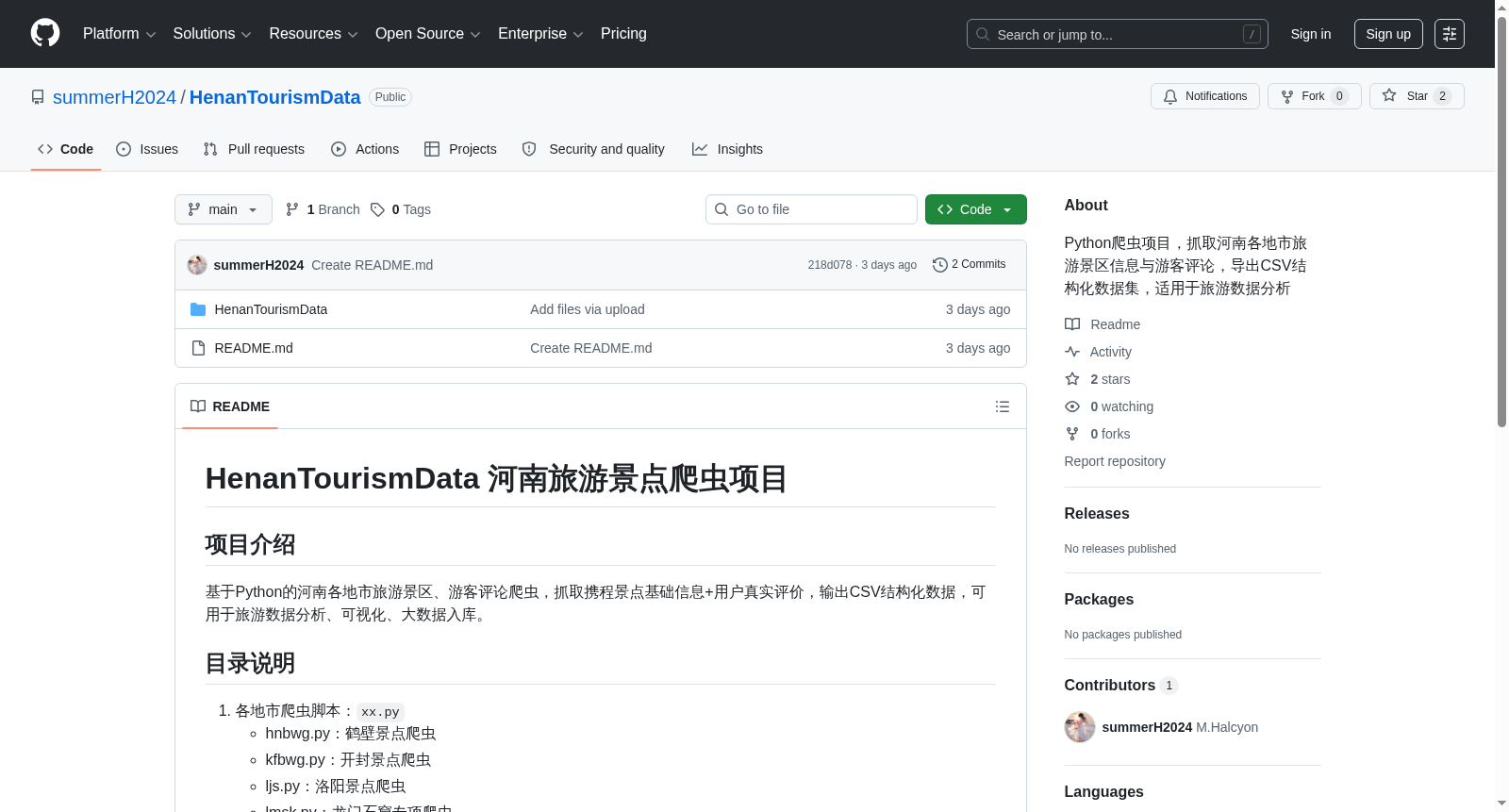The width and height of the screenshot is (1509, 812).
Task: Switch to the Issues tab
Action: click(x=147, y=149)
